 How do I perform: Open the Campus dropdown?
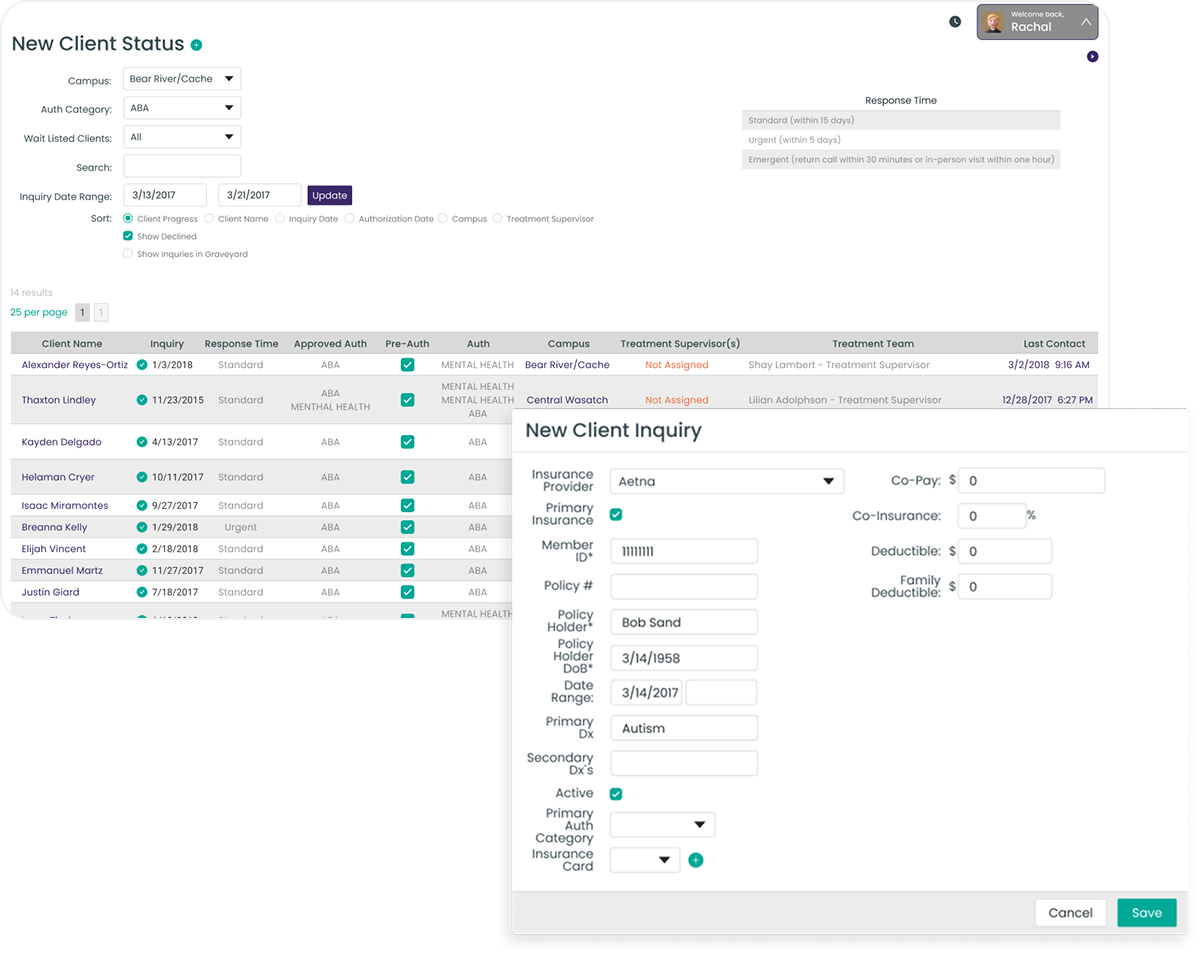coord(182,79)
